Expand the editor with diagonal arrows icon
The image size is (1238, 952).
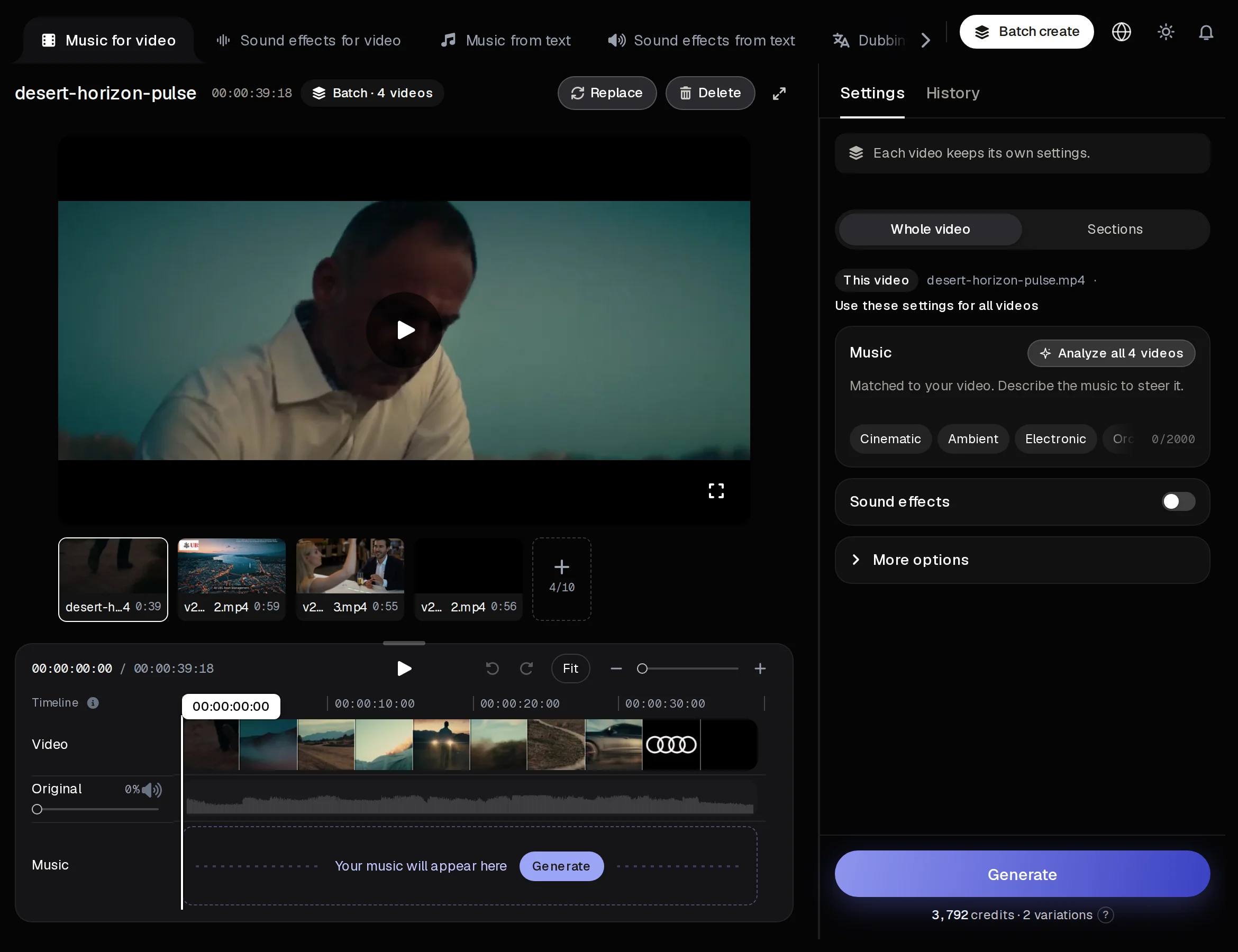point(779,93)
